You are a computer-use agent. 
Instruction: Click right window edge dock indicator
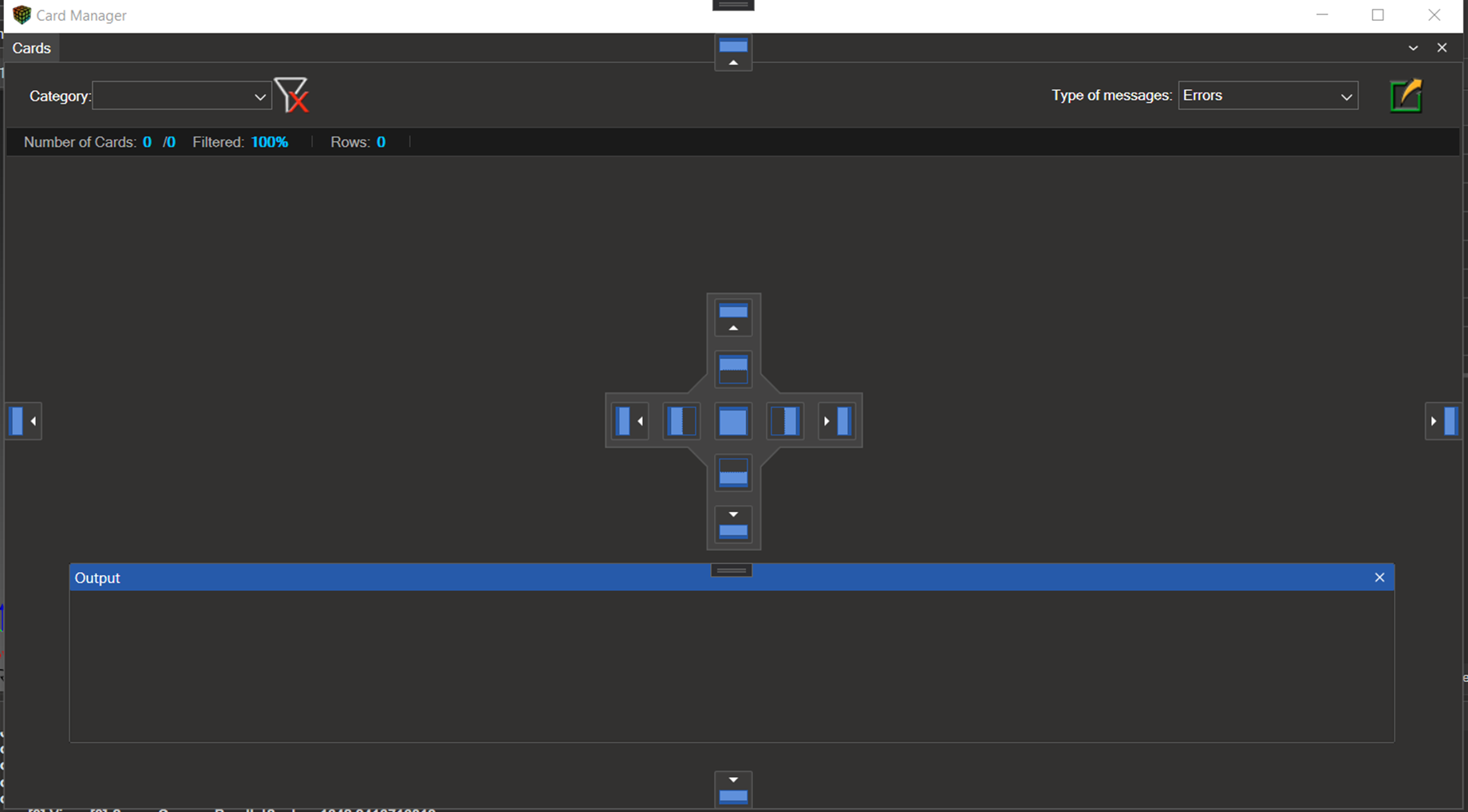[1443, 421]
